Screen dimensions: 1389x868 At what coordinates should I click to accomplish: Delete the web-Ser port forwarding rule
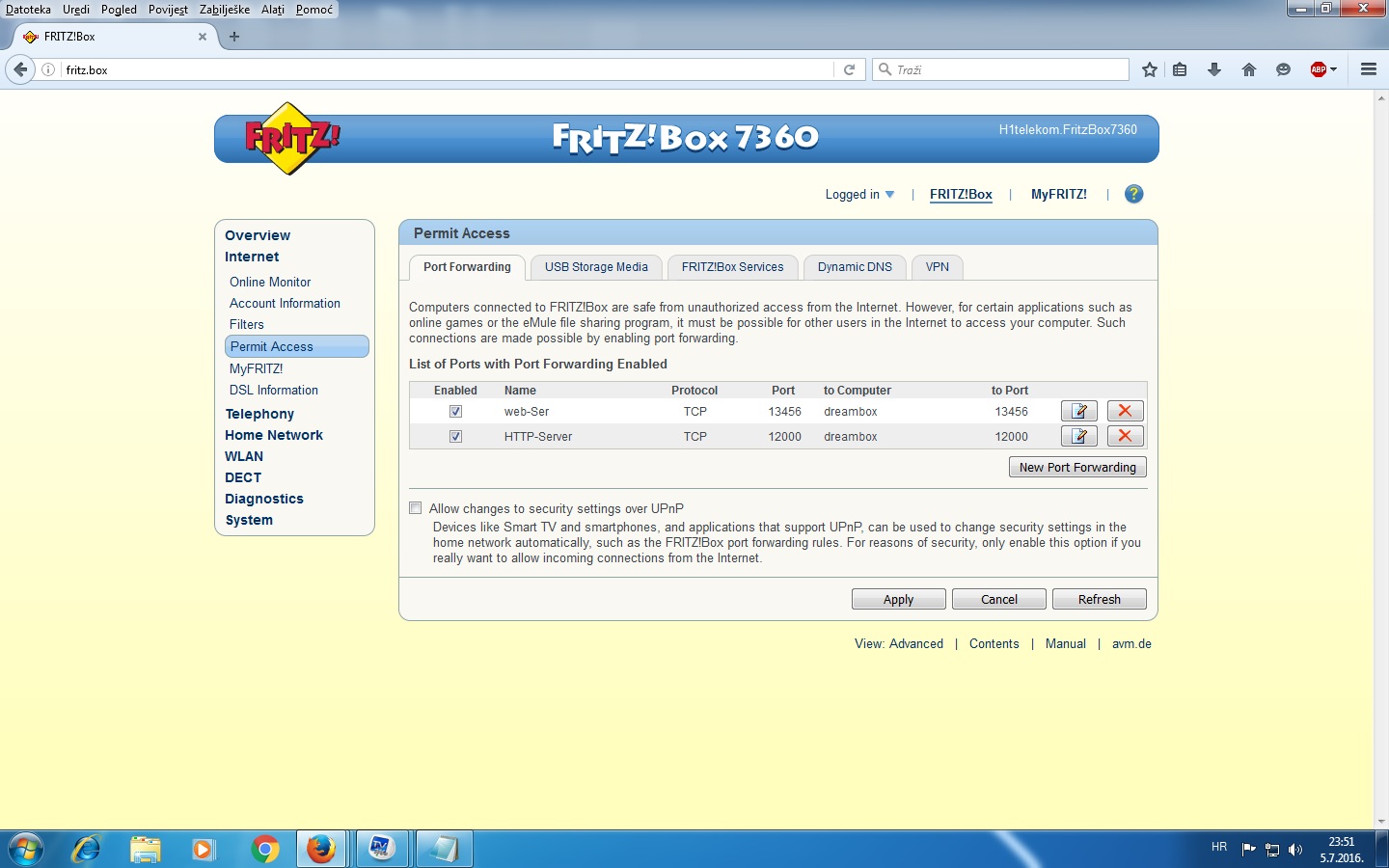1125,411
